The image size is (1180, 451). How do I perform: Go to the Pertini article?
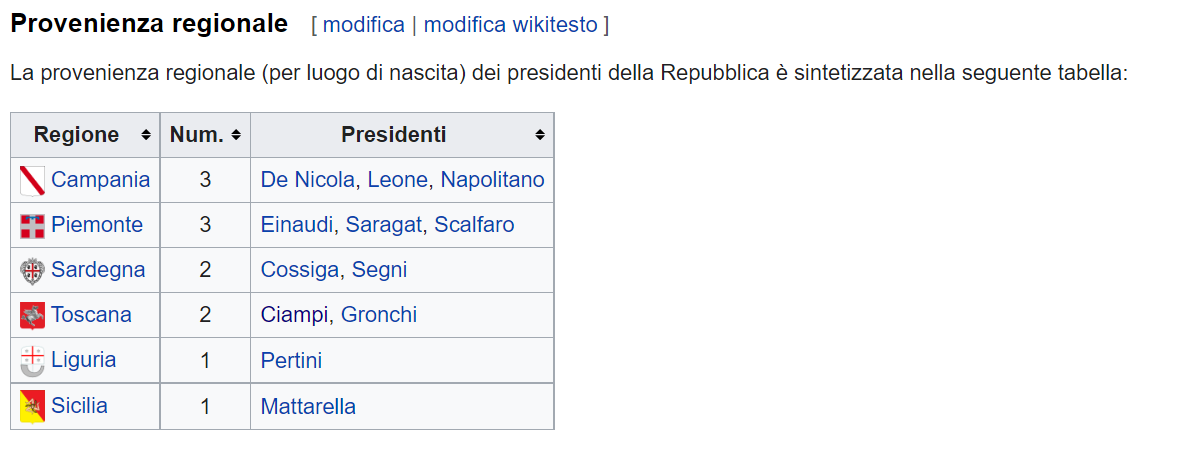[291, 361]
